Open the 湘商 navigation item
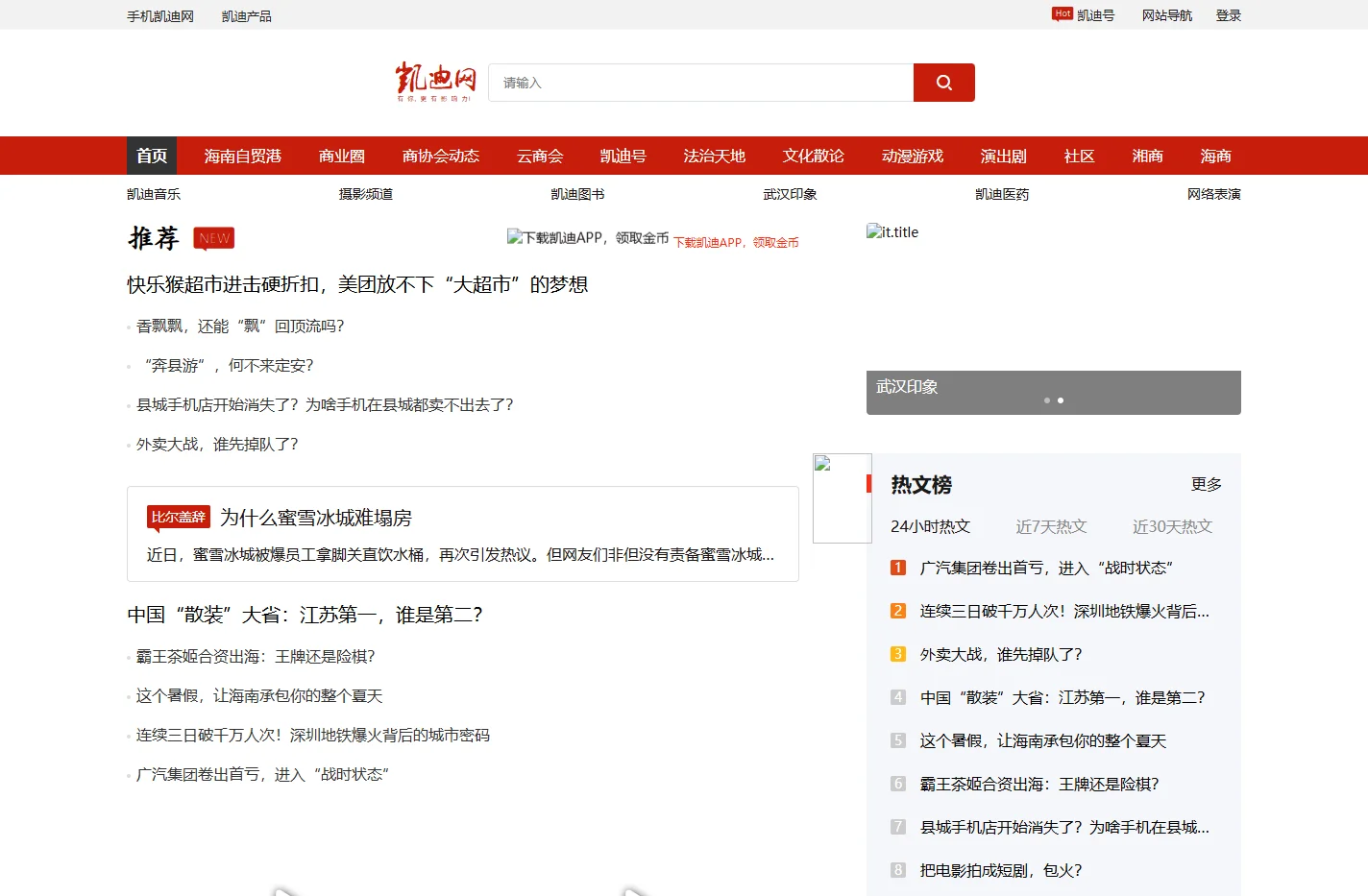1368x896 pixels. tap(1148, 156)
